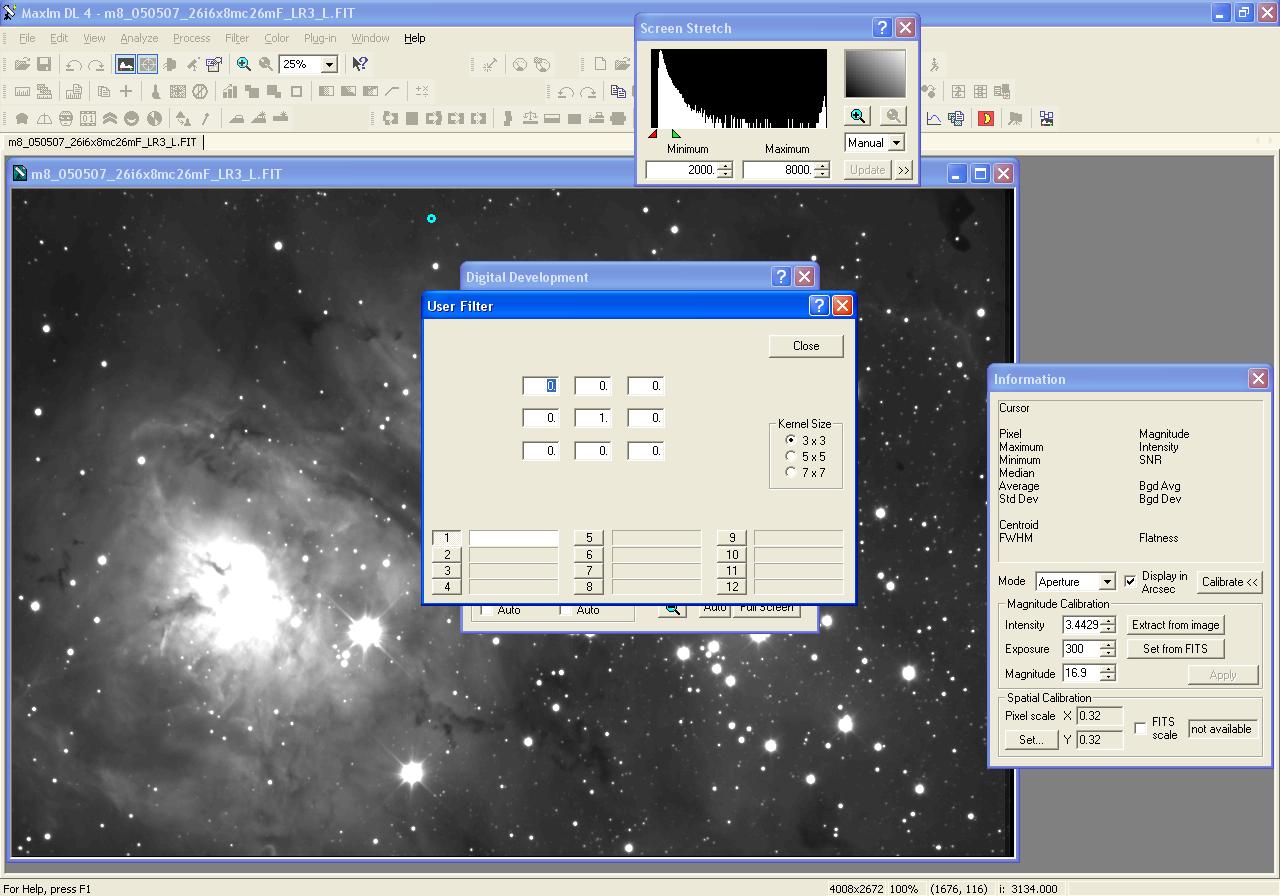Click the Extract from image button

(x=1175, y=625)
